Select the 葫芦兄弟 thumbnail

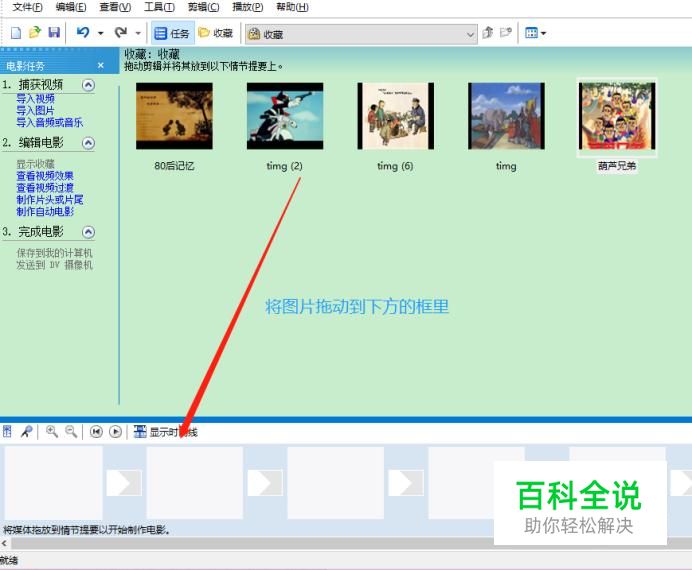point(617,116)
